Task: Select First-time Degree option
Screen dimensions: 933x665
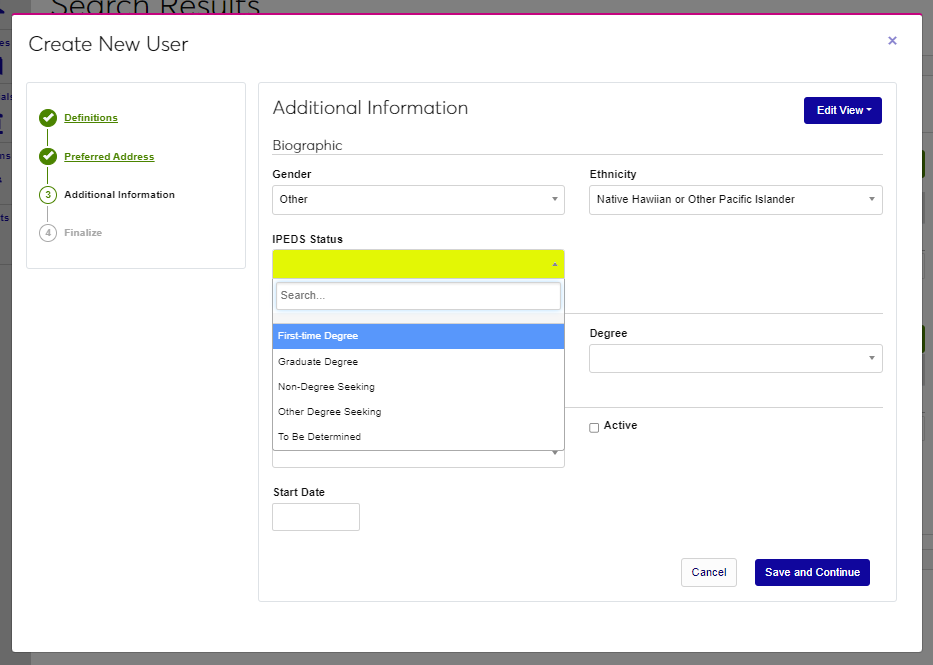Action: pyautogui.click(x=418, y=336)
